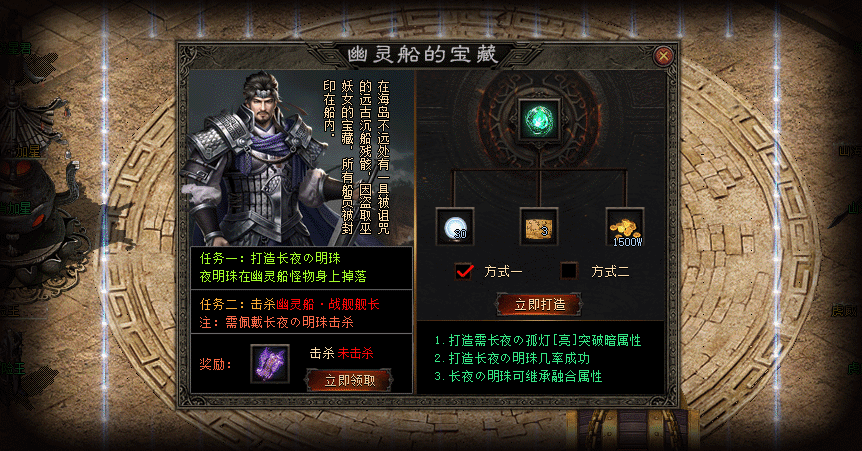
Task: Select the white pearl material slot marked 30
Action: pyautogui.click(x=455, y=226)
